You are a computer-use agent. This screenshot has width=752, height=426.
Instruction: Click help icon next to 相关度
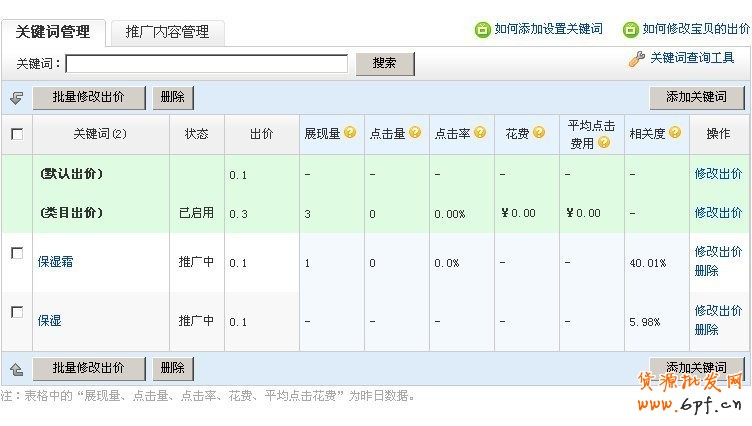tap(675, 133)
